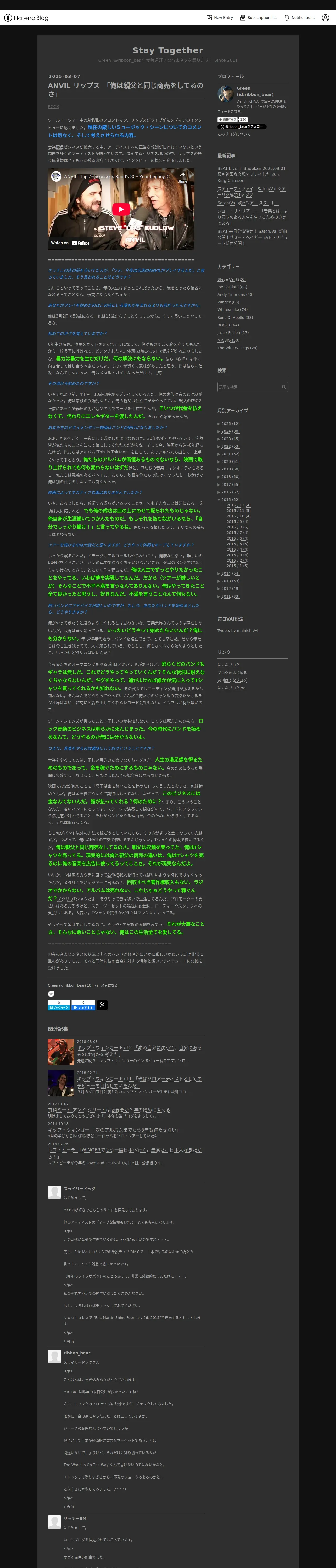Click スライリードッグ commenter avatar
The image size is (336, 1568).
click(x=54, y=1192)
